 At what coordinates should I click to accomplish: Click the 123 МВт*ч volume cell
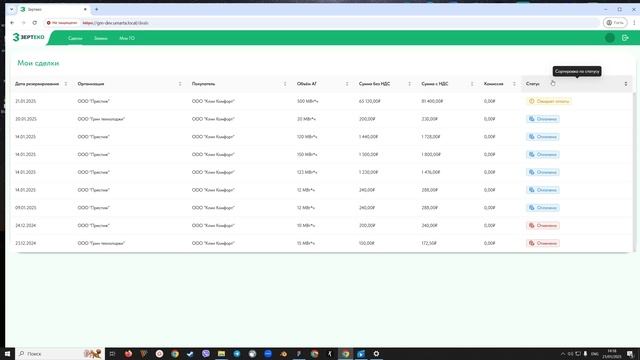pos(307,172)
